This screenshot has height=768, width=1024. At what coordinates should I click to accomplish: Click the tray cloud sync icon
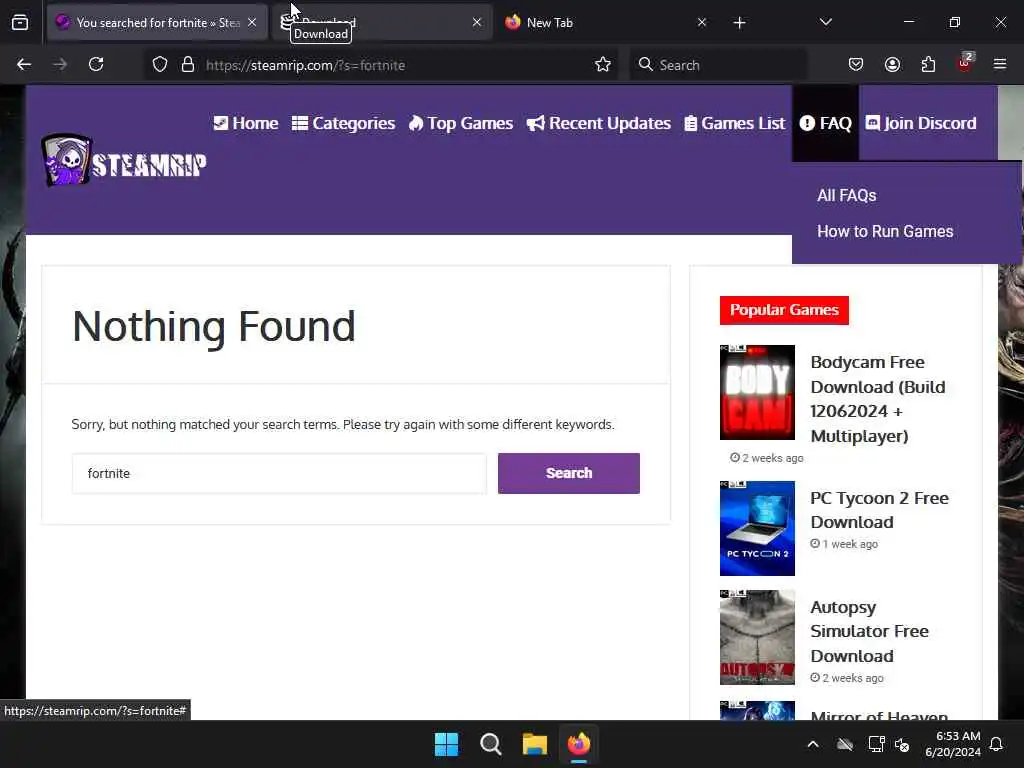point(845,744)
